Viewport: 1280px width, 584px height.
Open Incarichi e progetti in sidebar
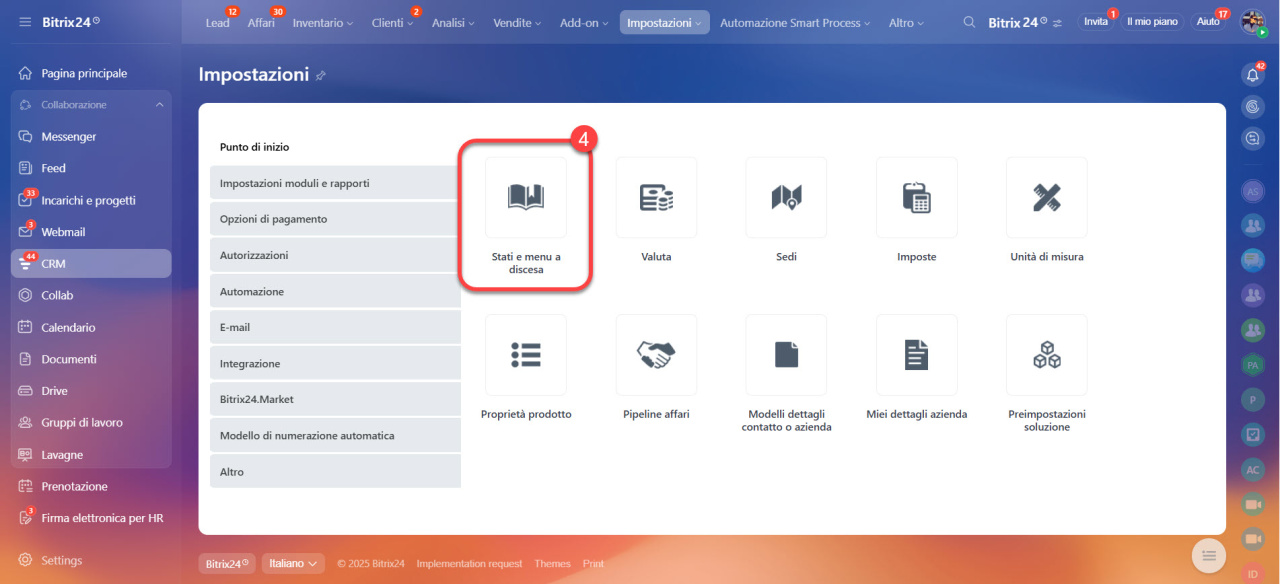pos(91,200)
